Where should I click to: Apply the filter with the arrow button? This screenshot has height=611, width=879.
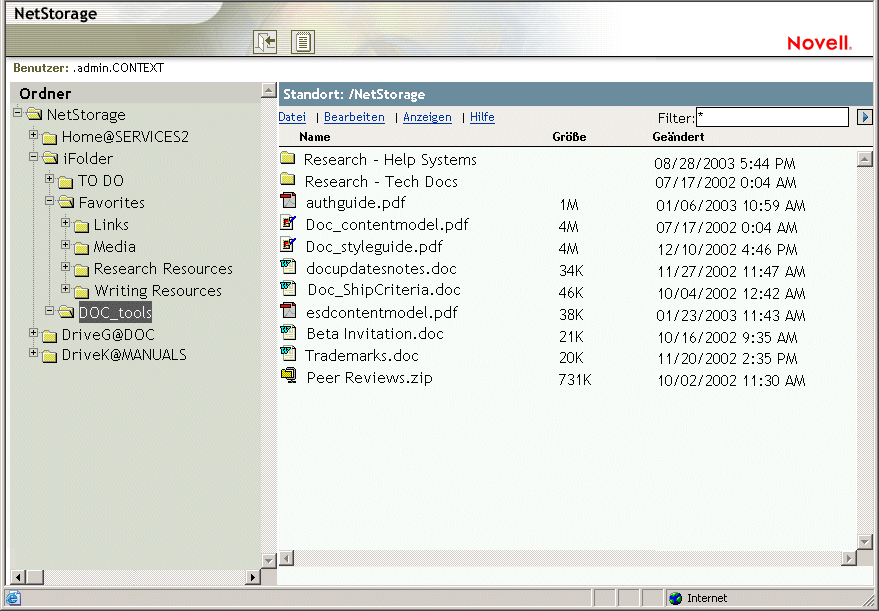click(864, 118)
